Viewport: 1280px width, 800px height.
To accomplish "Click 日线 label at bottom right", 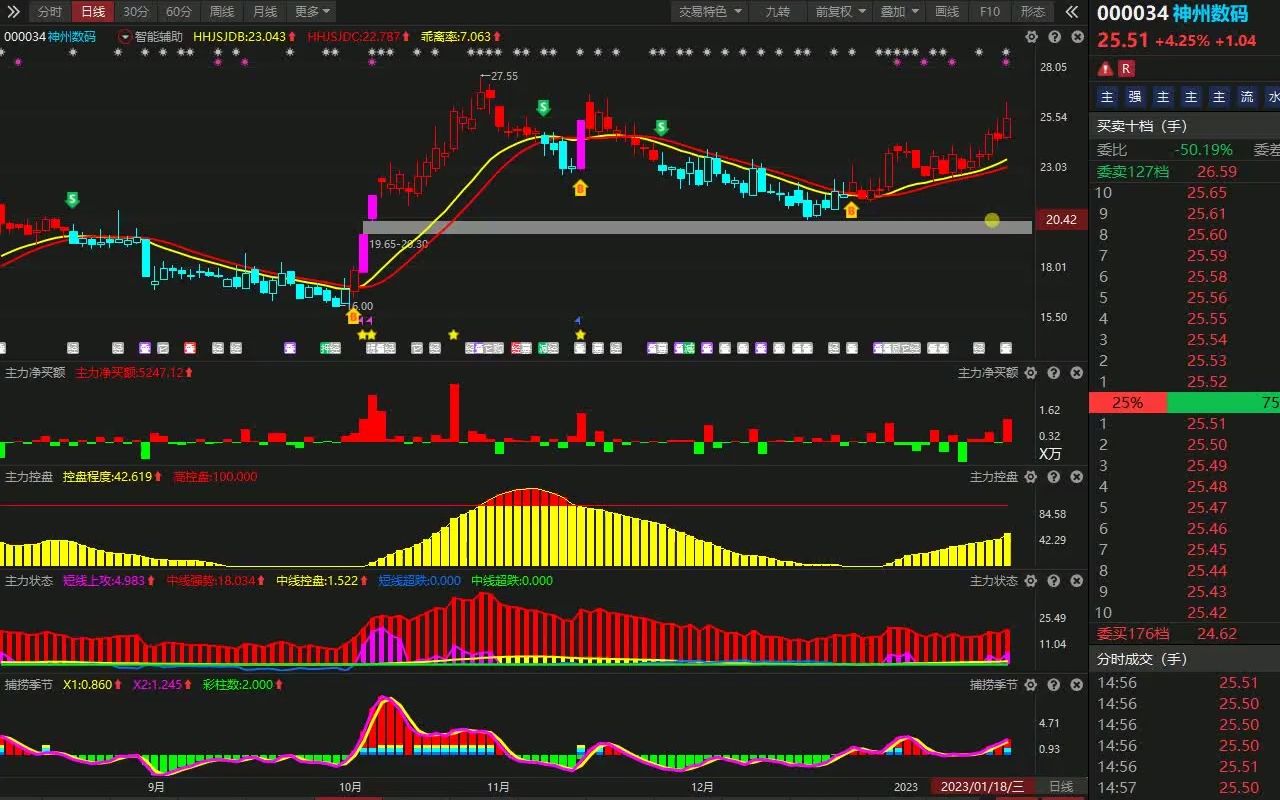I will (x=1060, y=787).
